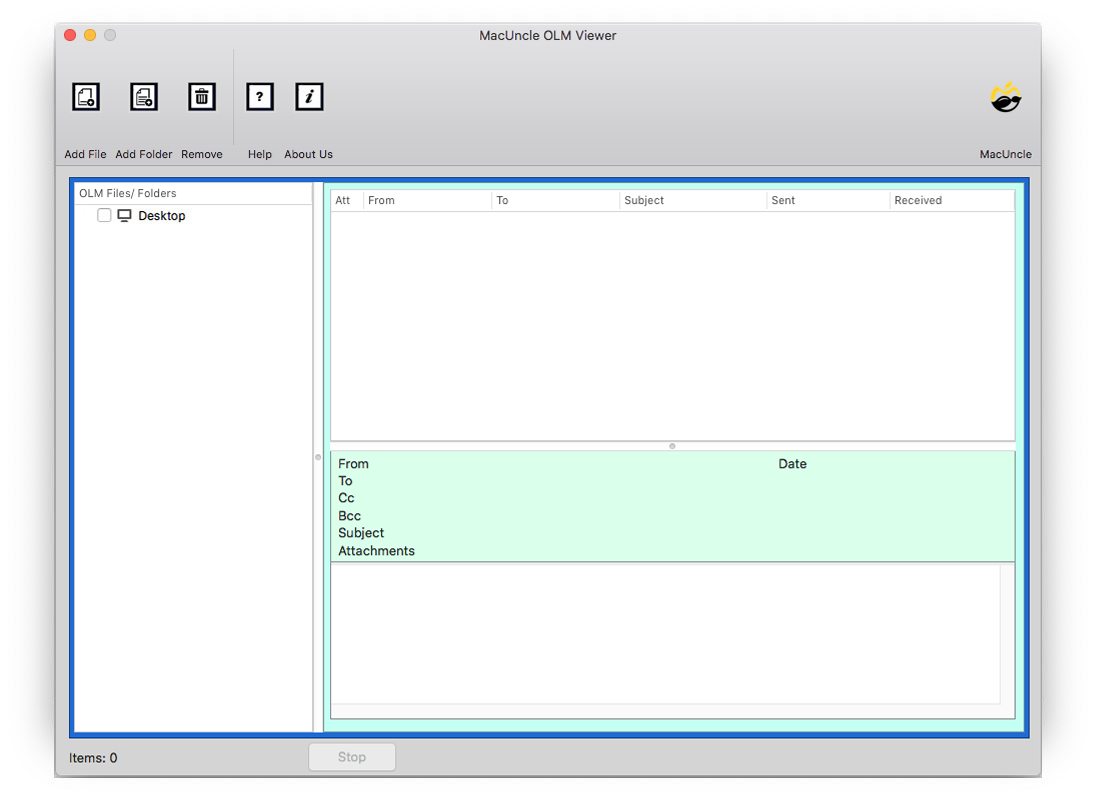Select the Remove trash icon

[x=201, y=96]
